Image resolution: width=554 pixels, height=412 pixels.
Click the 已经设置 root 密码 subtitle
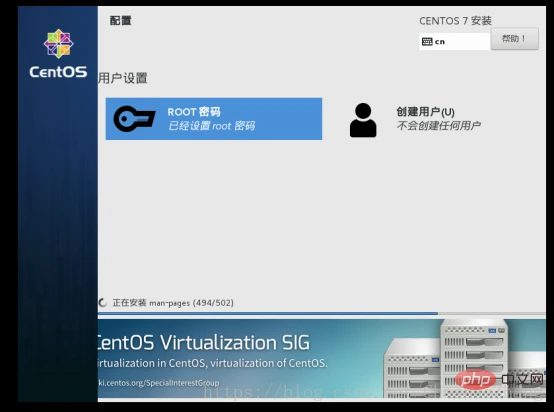(211, 126)
